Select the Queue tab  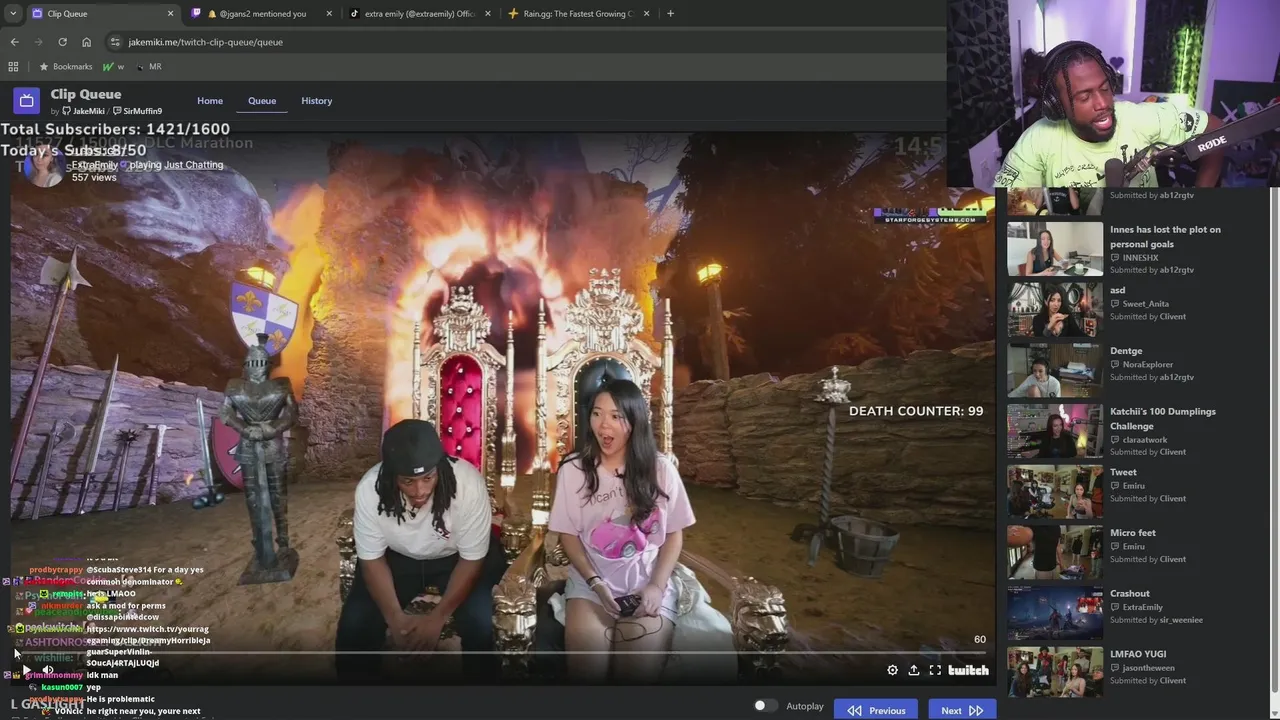point(262,101)
